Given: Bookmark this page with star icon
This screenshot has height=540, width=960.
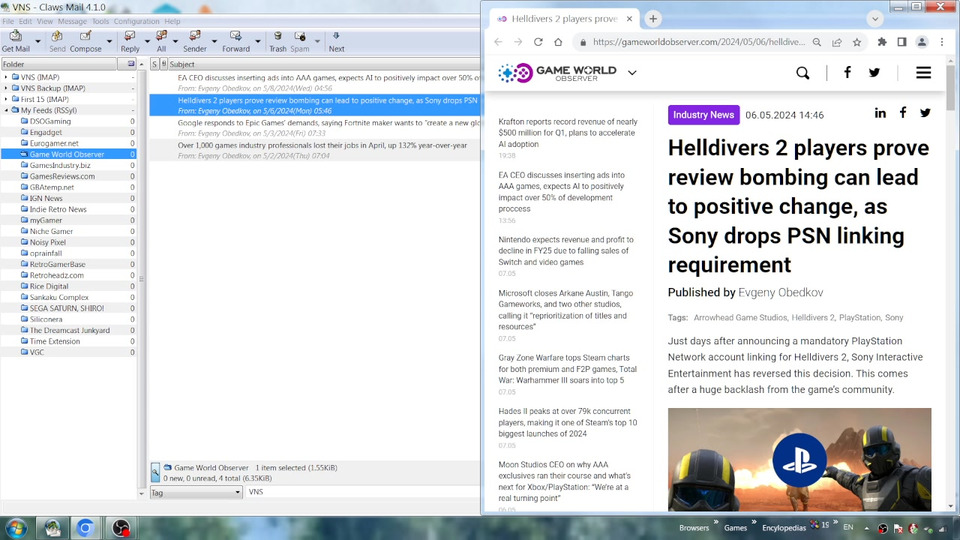Looking at the screenshot, I should pos(857,42).
